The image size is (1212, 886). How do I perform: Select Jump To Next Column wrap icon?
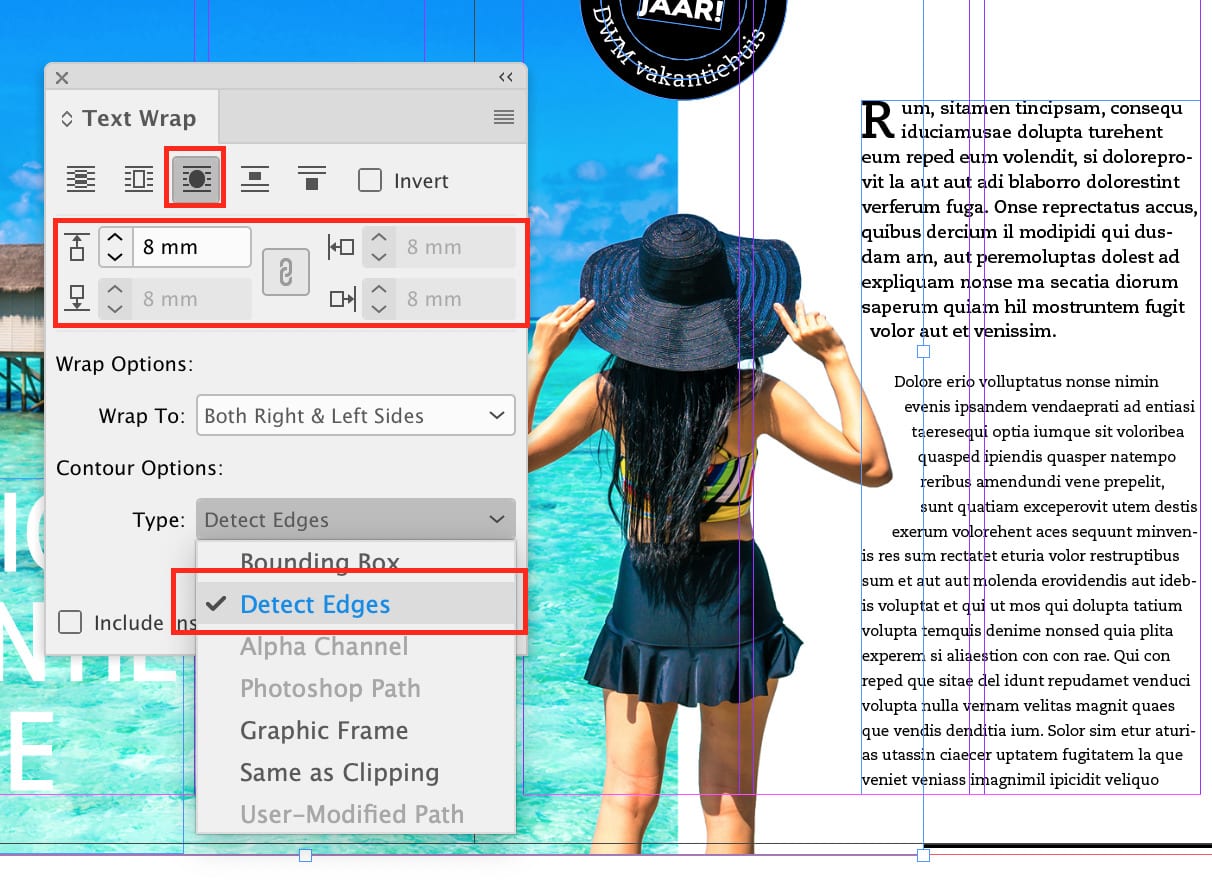pyautogui.click(x=310, y=178)
